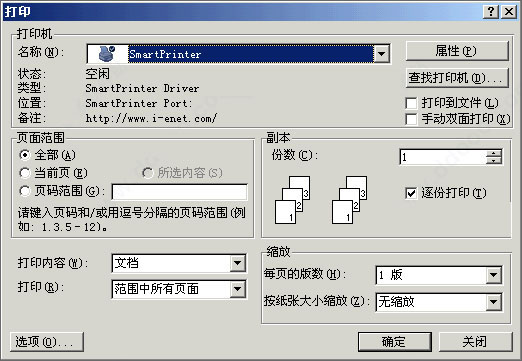Confirm printing with 确定 button
Image resolution: width=522 pixels, height=361 pixels.
[395, 342]
